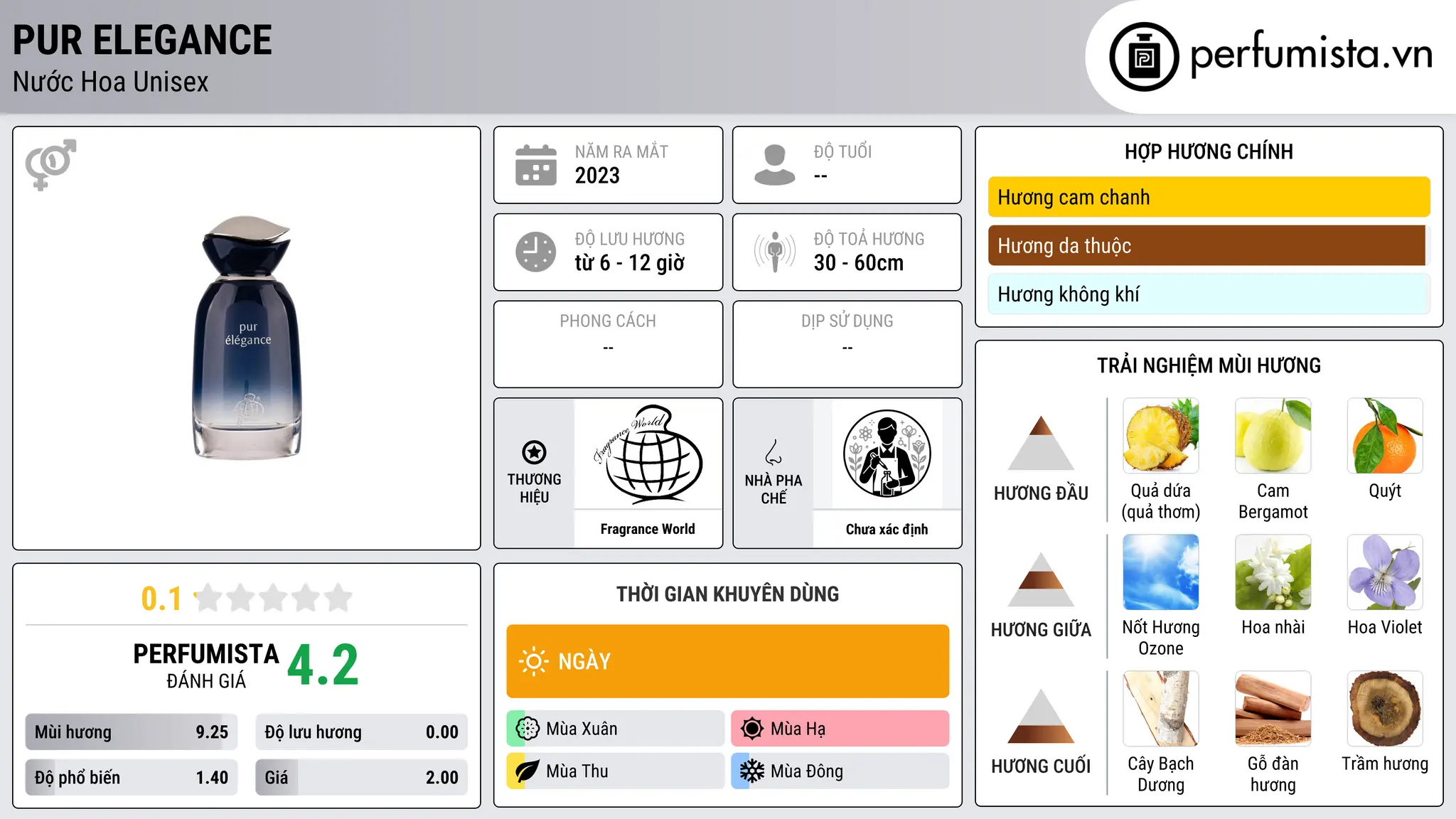The width and height of the screenshot is (1456, 819).
Task: Click the Độ phổ biến 1.40 score bar
Action: [132, 778]
